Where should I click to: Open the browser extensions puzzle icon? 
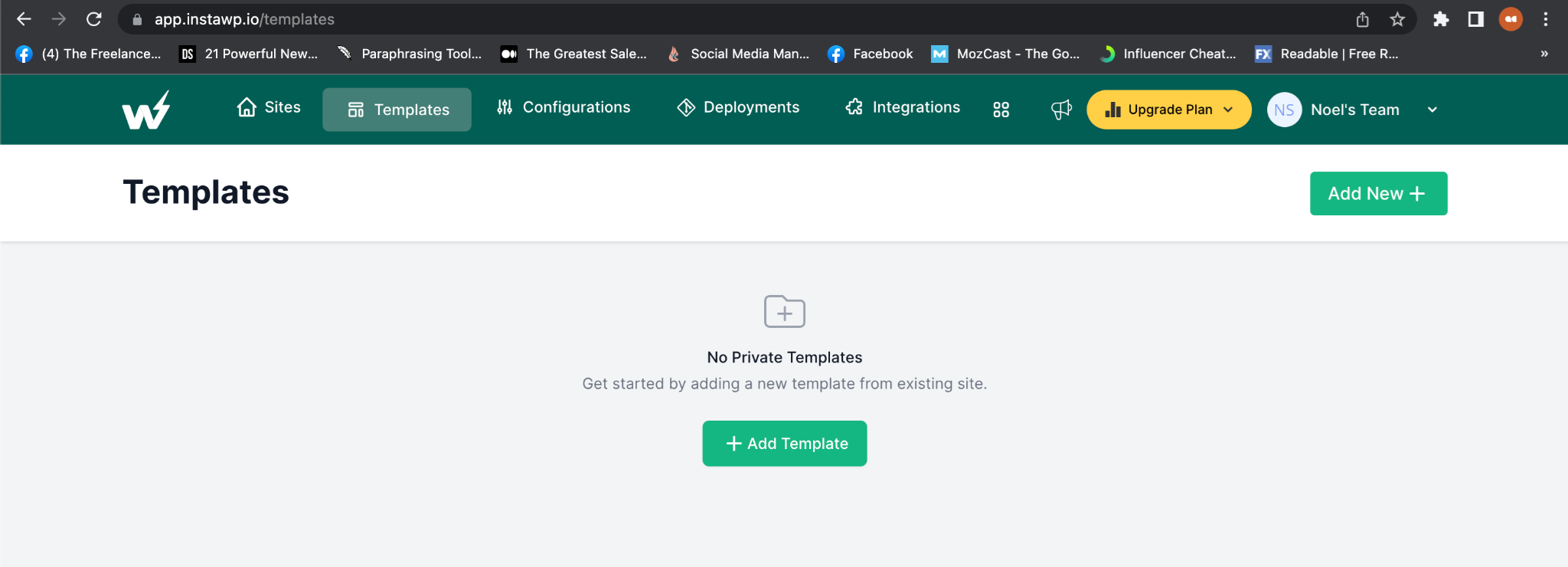pos(1441,19)
